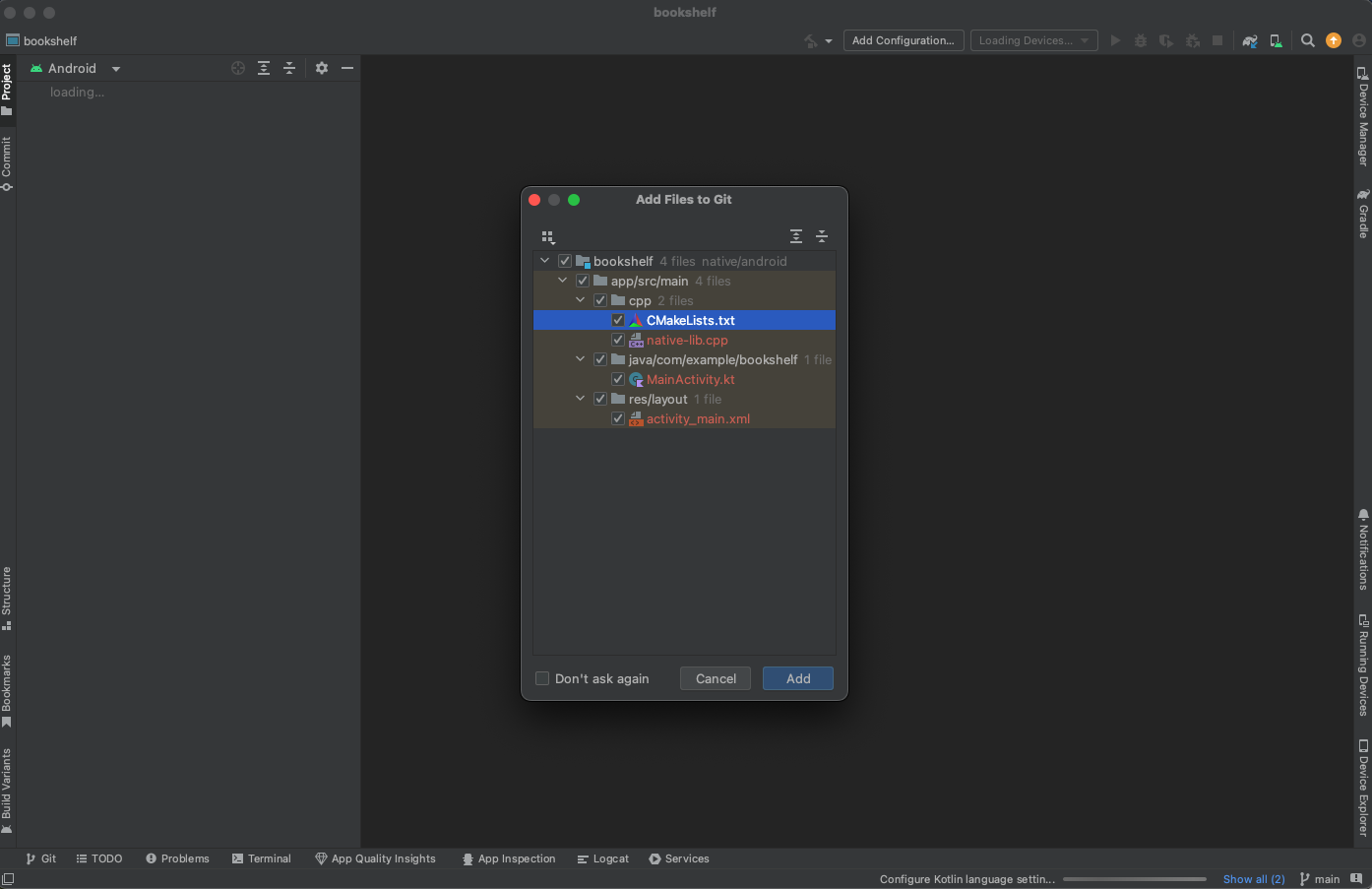Uncheck the java/com/example/bookshelf checkbox
Image resolution: width=1372 pixels, height=889 pixels.
coord(600,359)
